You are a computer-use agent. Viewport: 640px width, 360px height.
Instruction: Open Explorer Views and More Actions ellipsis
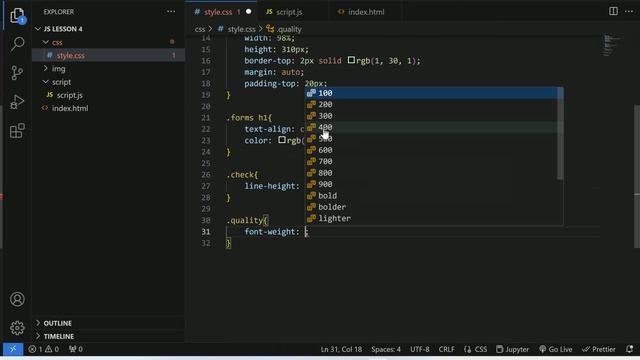click(x=171, y=11)
